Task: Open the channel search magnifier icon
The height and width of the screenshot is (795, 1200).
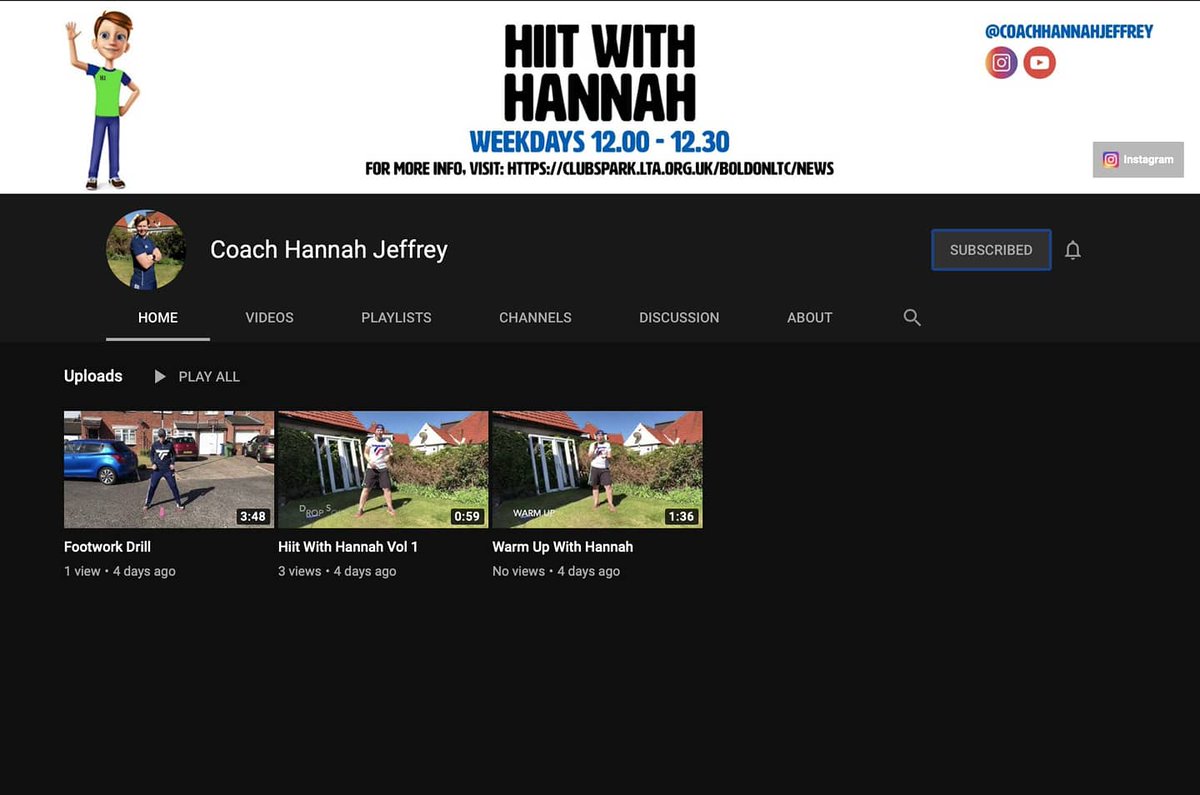Action: 912,317
